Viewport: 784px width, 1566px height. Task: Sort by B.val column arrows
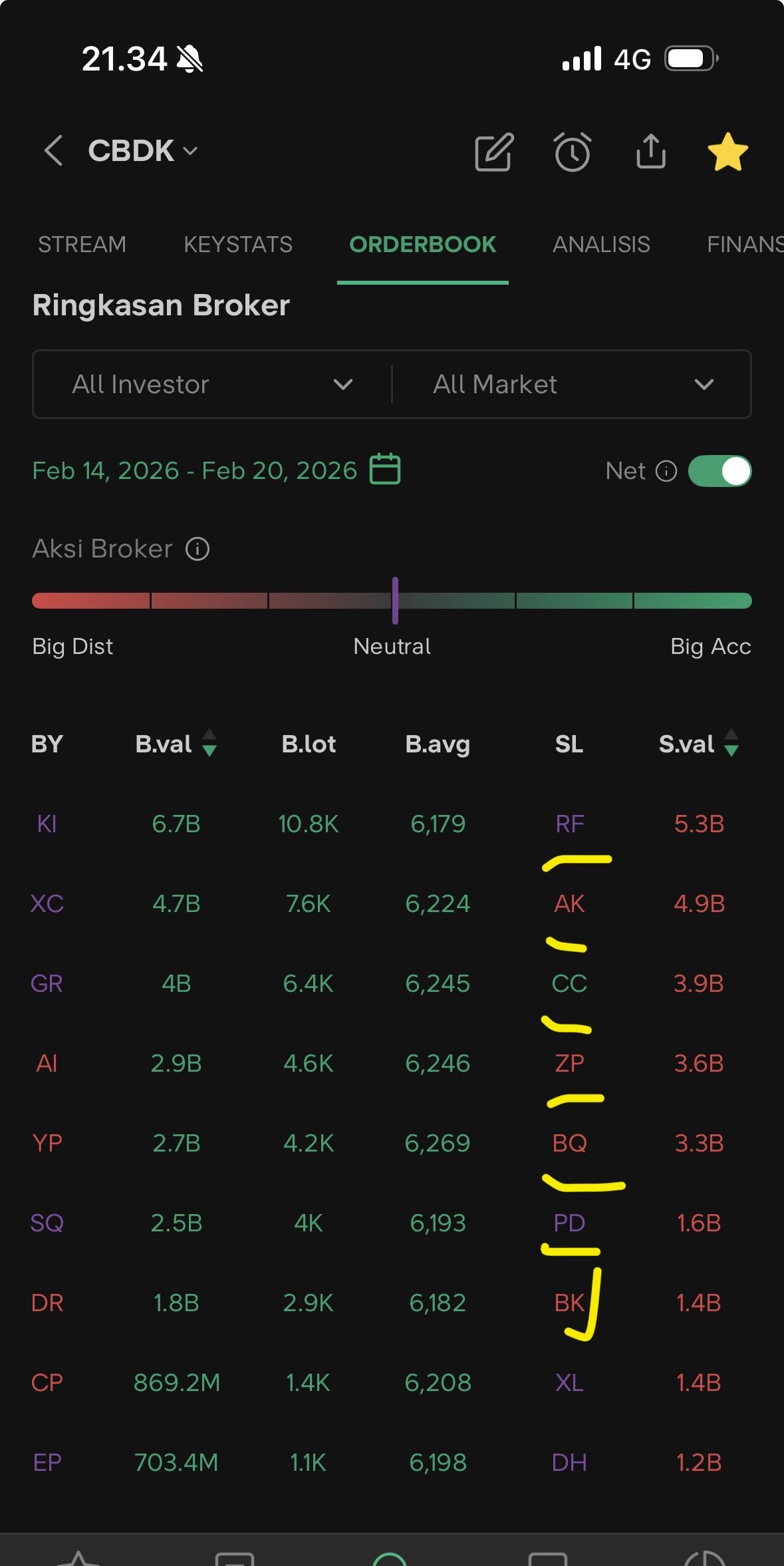(209, 743)
